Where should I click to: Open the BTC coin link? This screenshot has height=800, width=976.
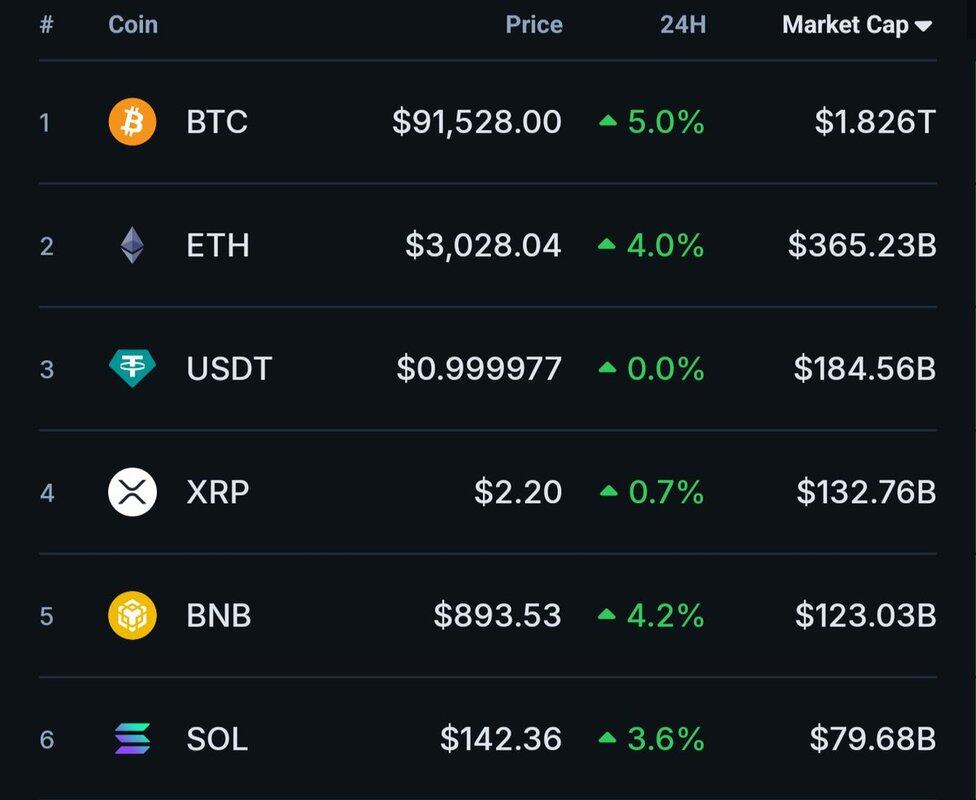217,123
